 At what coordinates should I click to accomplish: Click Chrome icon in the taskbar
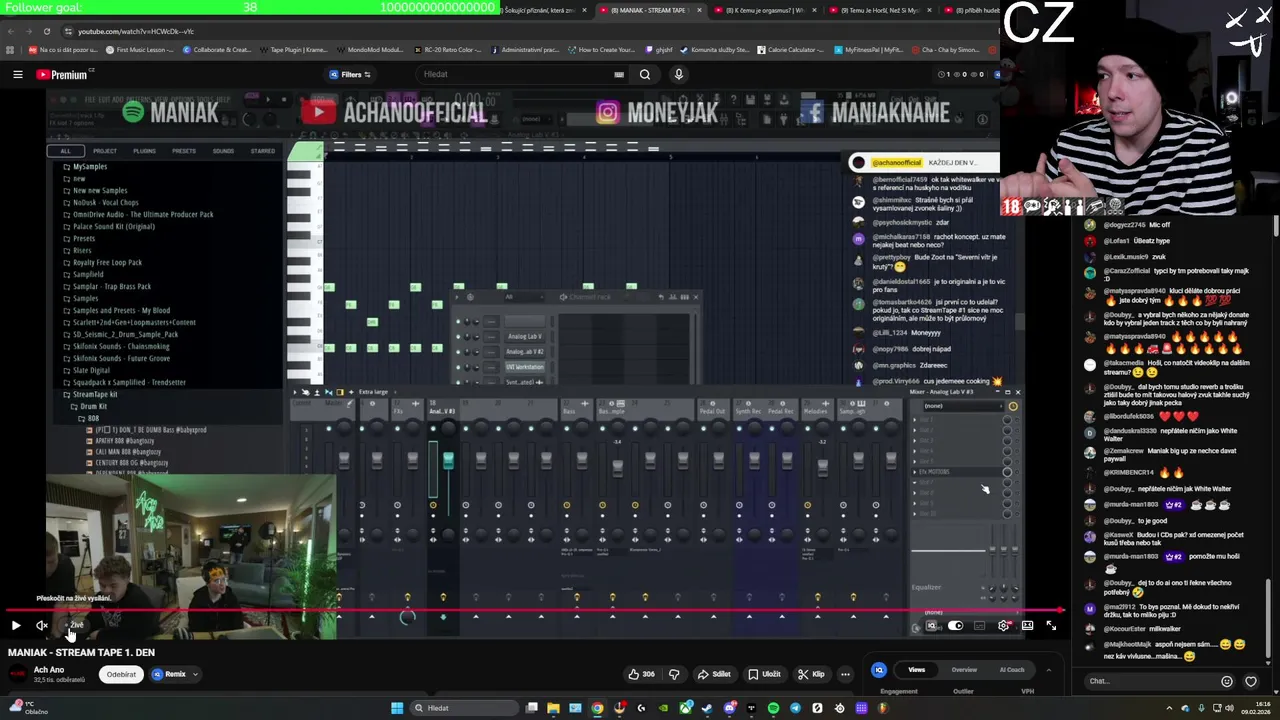(597, 708)
